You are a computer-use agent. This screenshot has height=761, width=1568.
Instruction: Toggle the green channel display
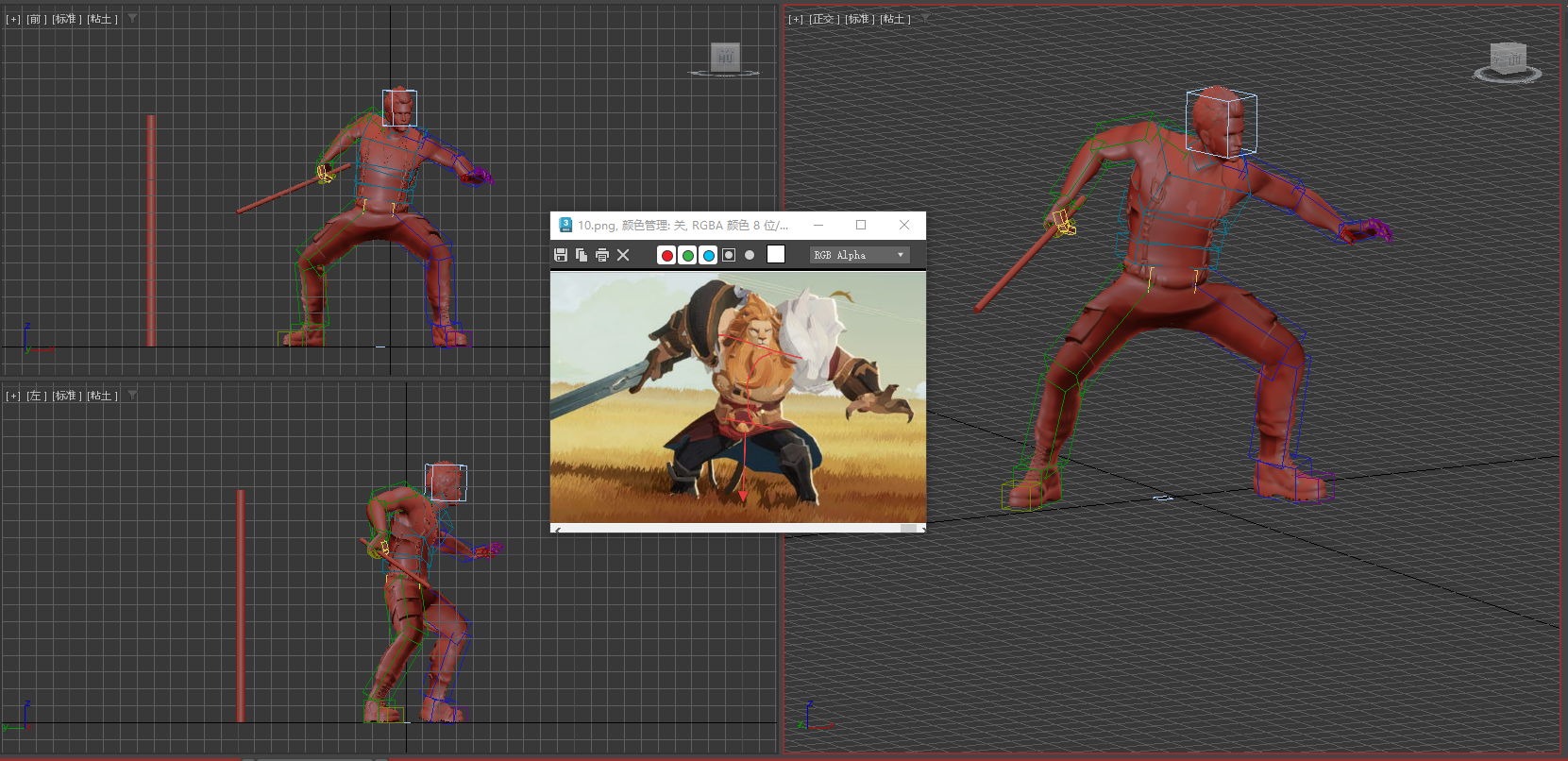(x=687, y=255)
